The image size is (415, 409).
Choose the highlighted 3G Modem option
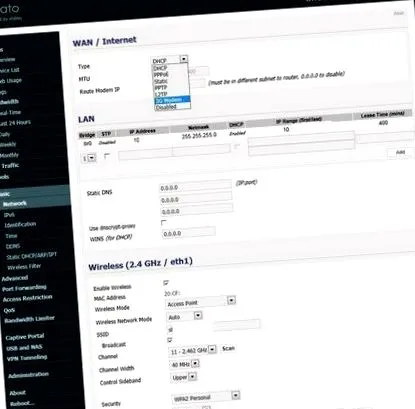click(172, 100)
